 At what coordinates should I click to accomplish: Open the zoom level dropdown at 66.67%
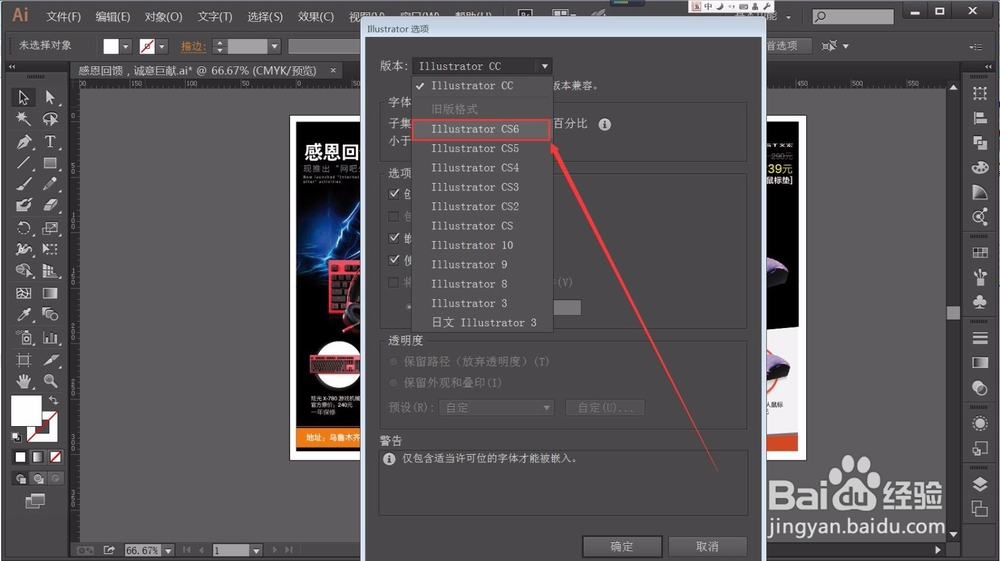[x=168, y=550]
